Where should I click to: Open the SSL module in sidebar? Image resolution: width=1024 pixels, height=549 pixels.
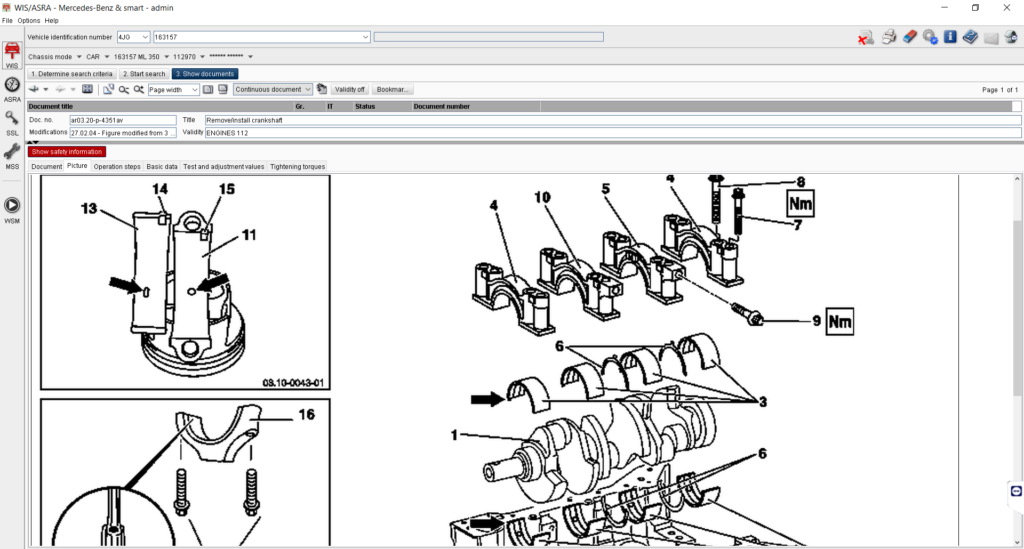click(12, 123)
